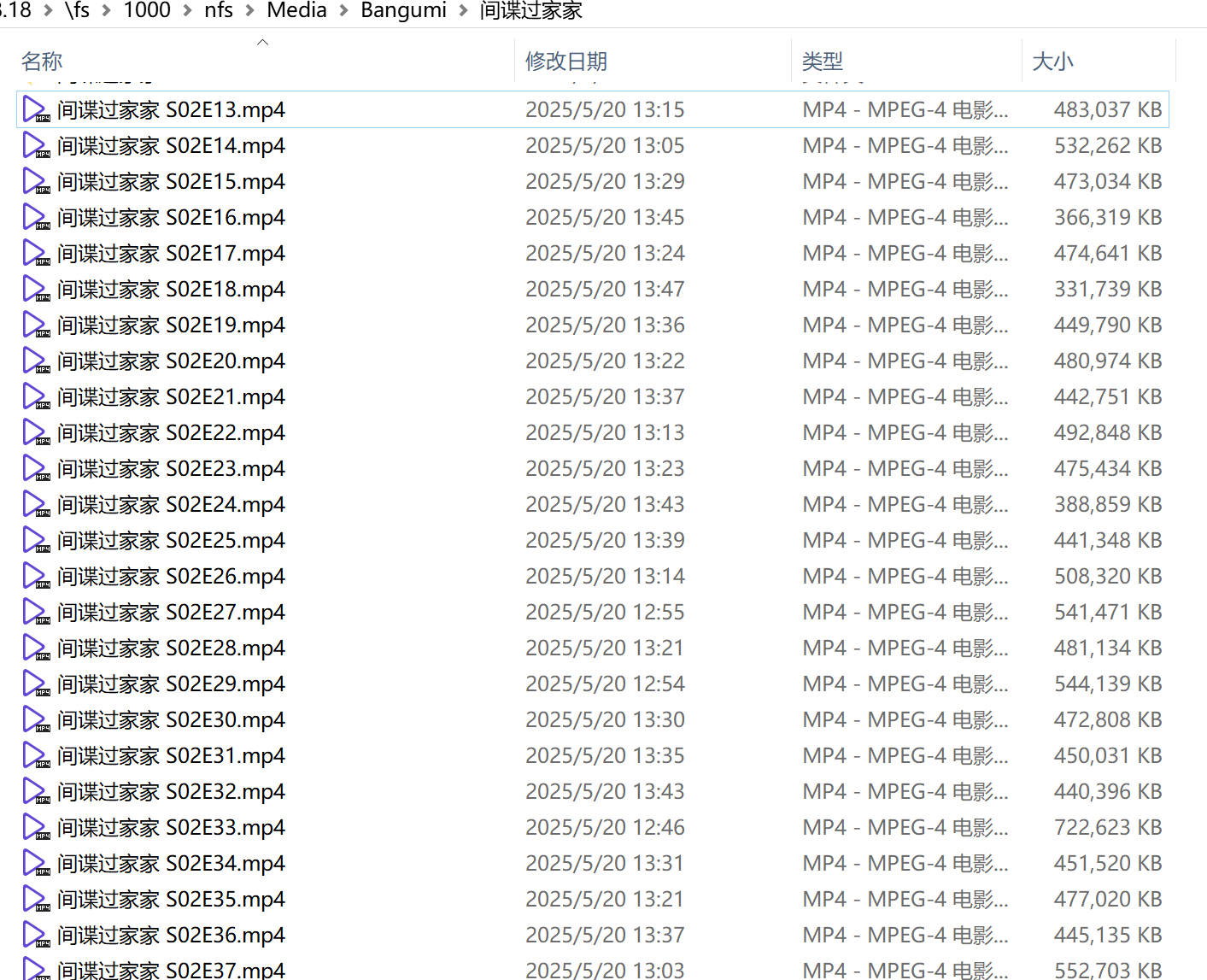Expand breadcrumb chevron after Bangumi
The image size is (1207, 980).
coord(464,11)
